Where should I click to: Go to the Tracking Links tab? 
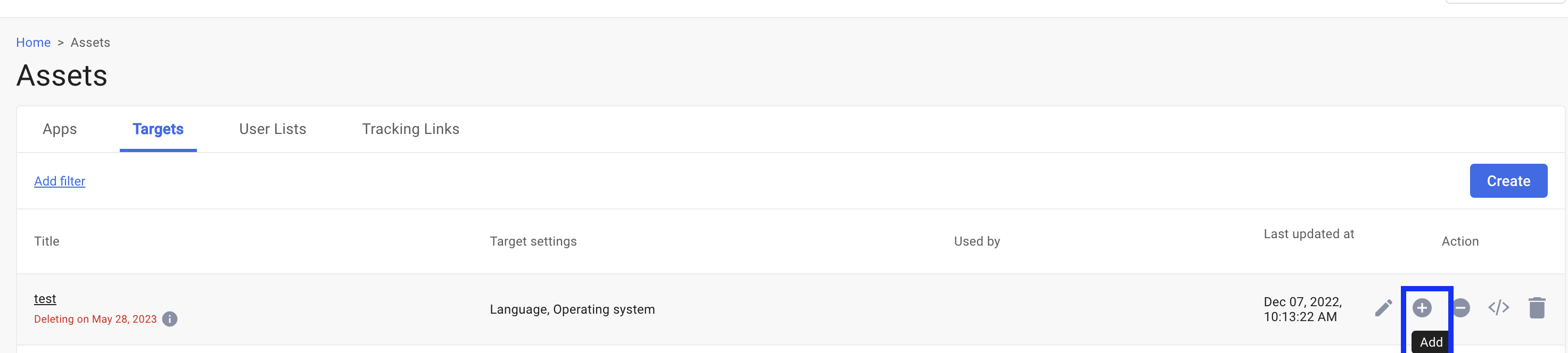pos(410,129)
